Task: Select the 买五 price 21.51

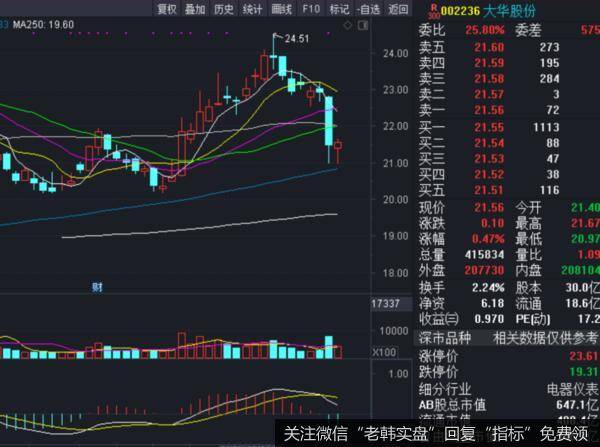Action: (489, 190)
